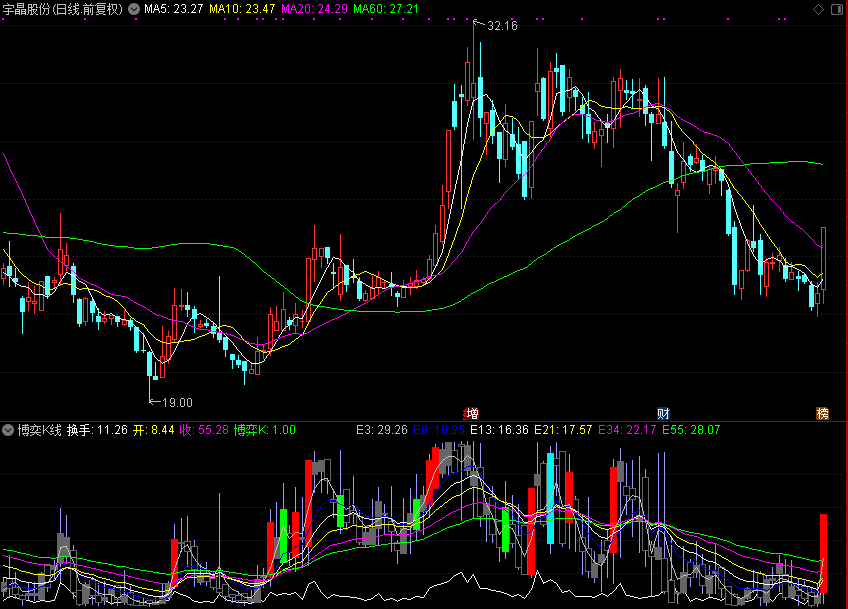Open the dropdown arrow beside 宇晶股份 title
The height and width of the screenshot is (609, 848).
click(x=134, y=9)
